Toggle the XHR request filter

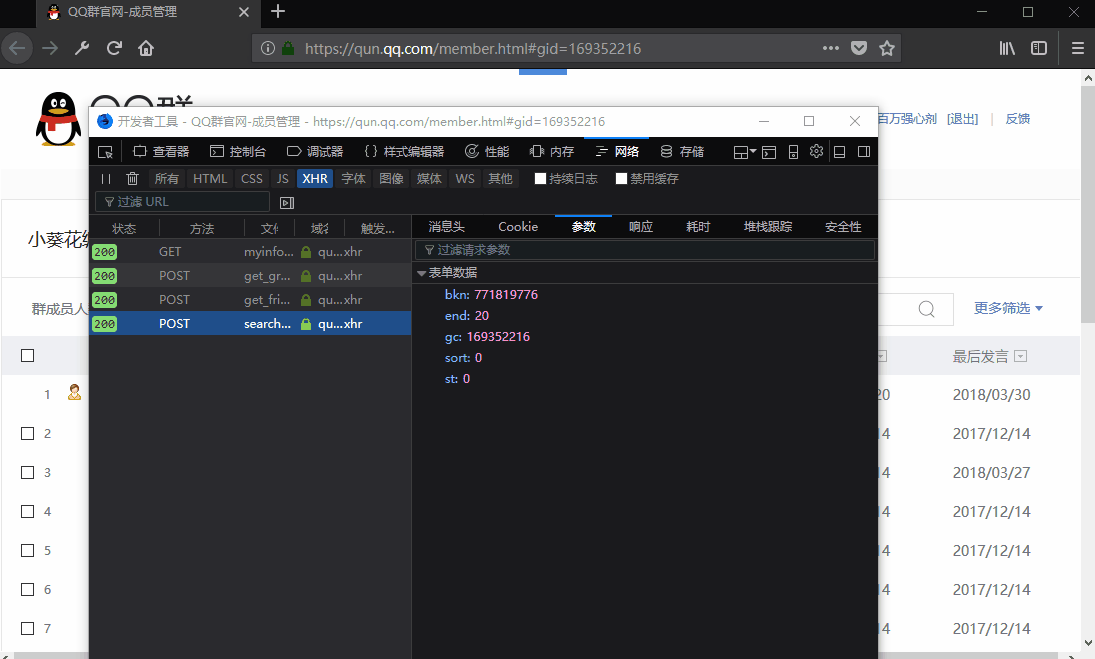pos(315,179)
